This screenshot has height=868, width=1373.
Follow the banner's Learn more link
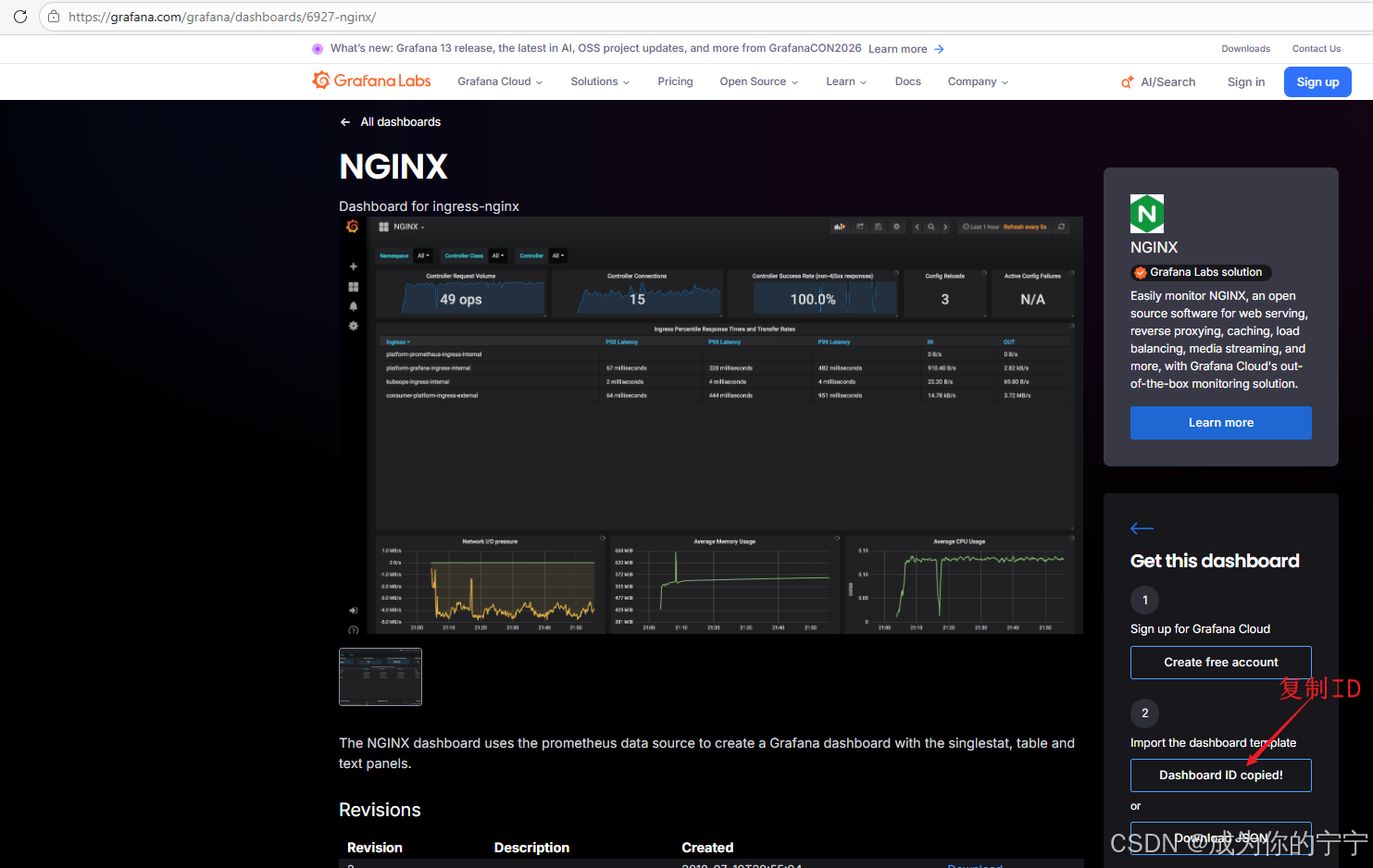(x=905, y=49)
